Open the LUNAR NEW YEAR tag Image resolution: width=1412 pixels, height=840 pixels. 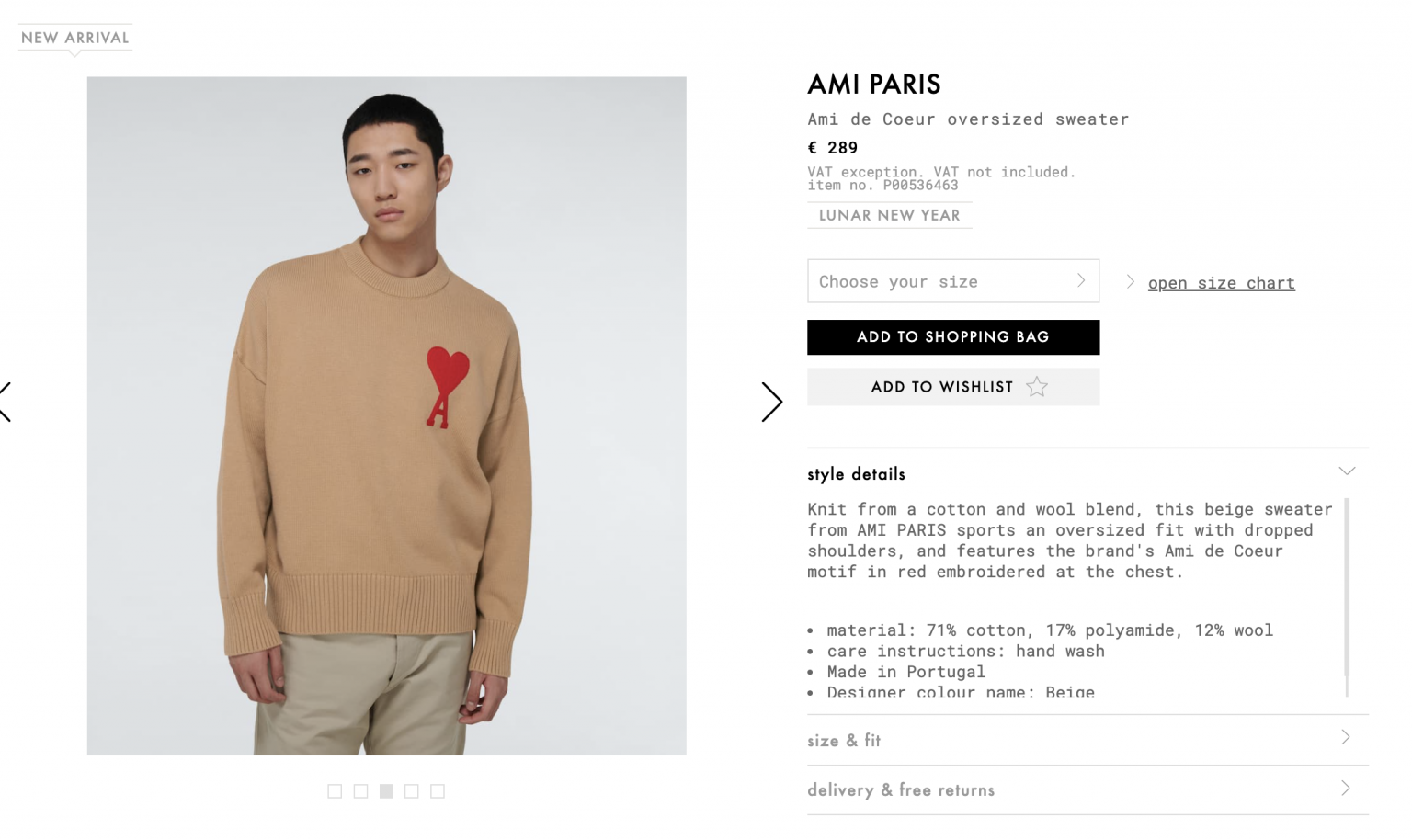point(890,215)
